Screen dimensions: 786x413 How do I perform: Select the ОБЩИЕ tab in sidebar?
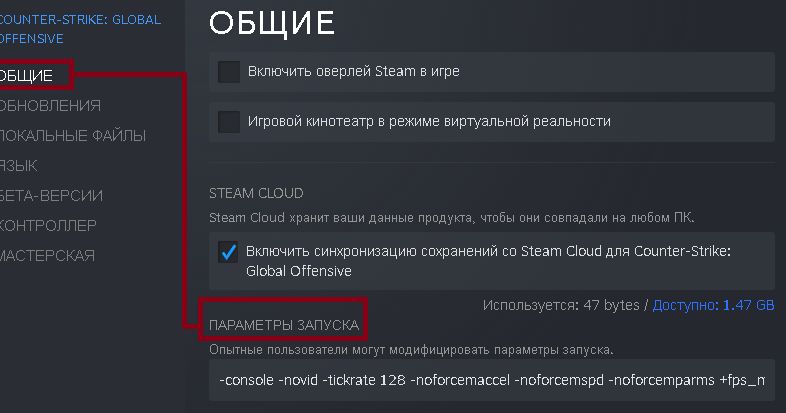(x=26, y=75)
